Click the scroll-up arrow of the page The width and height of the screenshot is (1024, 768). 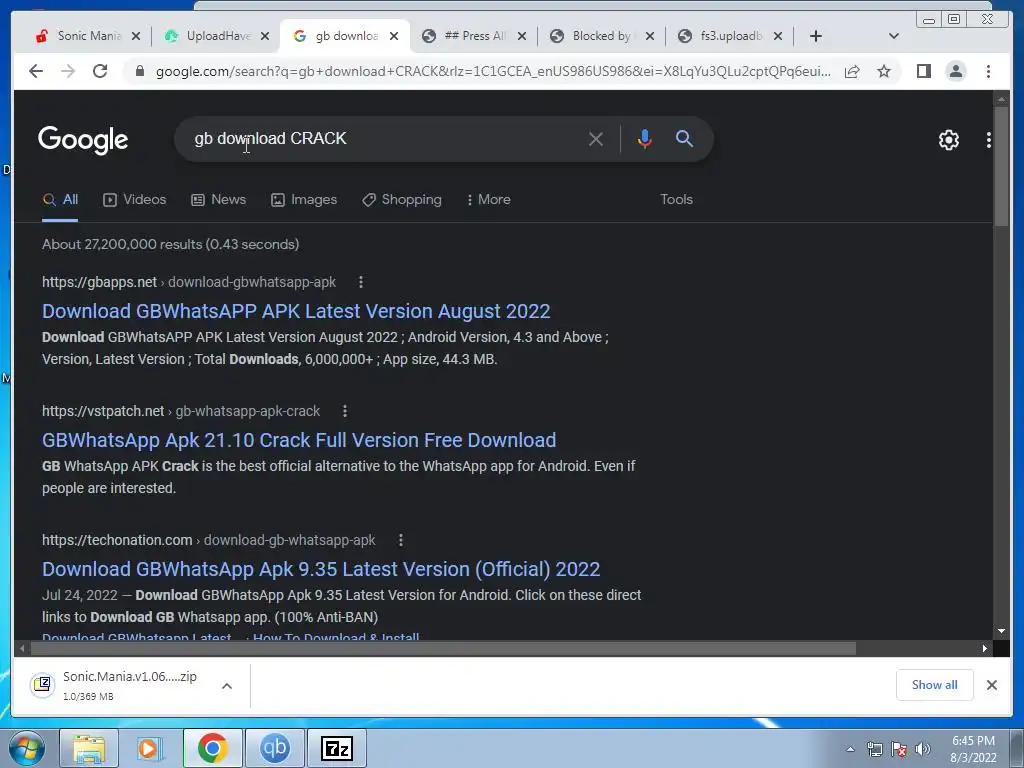pyautogui.click(x=1001, y=99)
